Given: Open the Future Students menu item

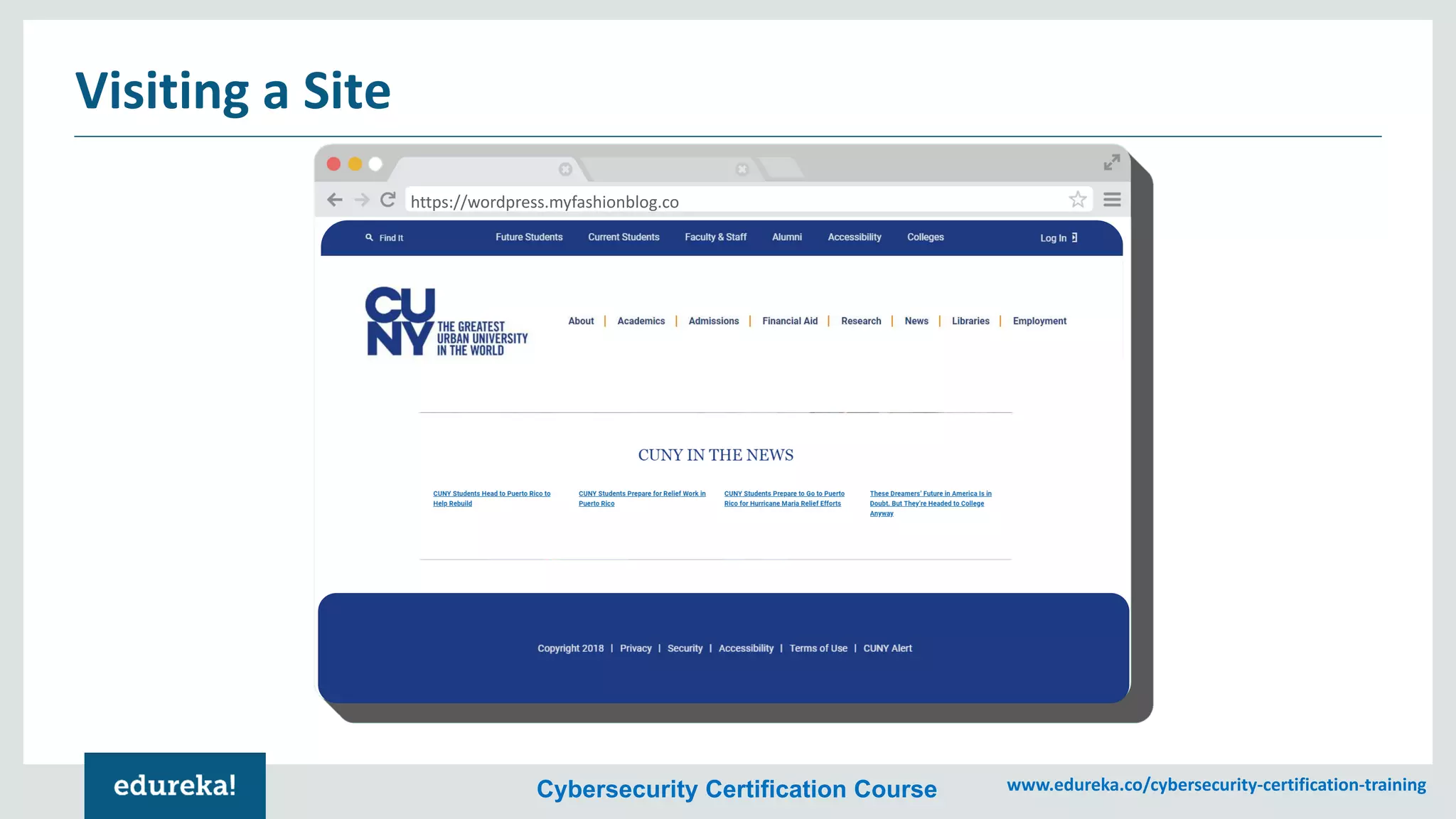Looking at the screenshot, I should coord(529,237).
